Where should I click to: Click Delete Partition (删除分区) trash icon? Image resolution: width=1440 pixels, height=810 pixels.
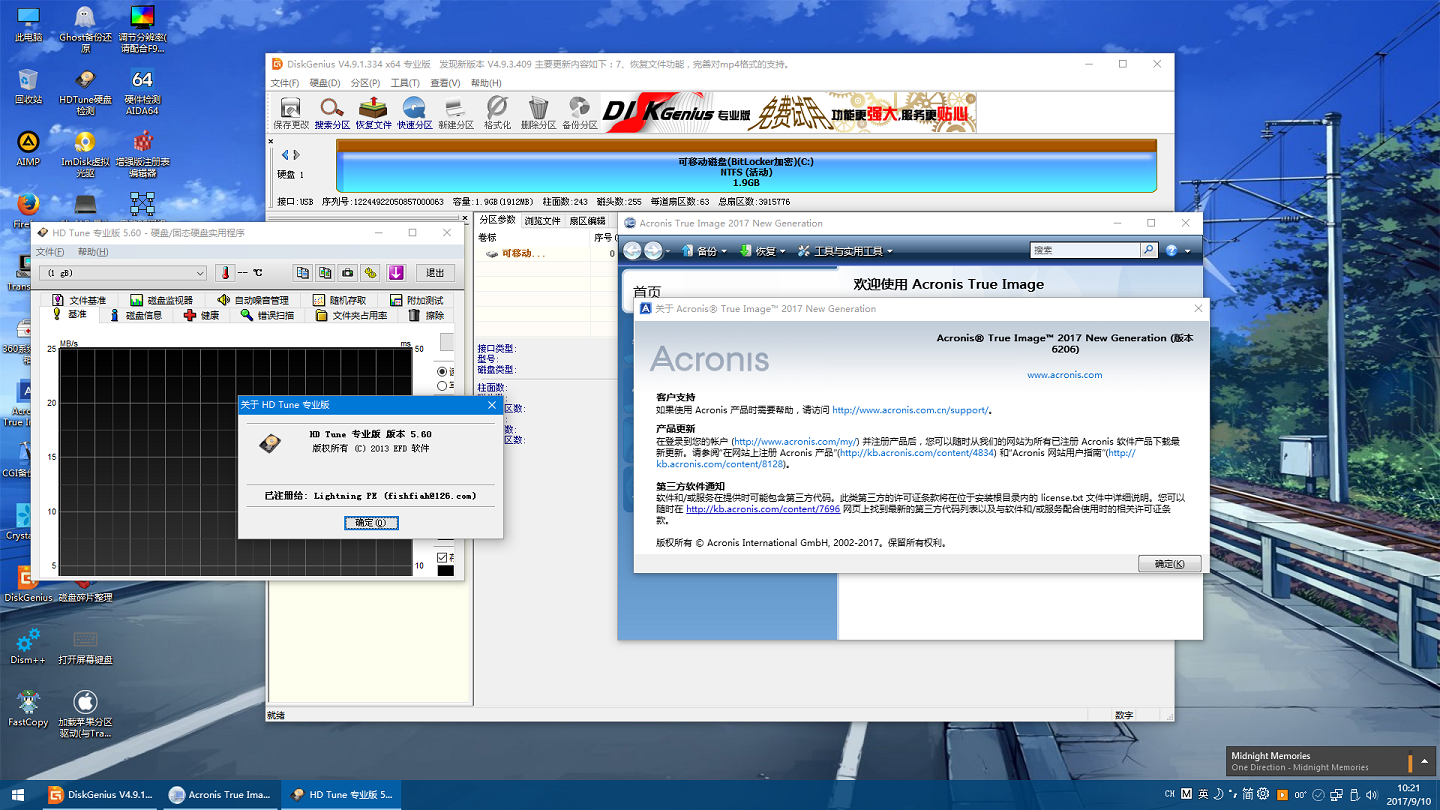tap(538, 113)
